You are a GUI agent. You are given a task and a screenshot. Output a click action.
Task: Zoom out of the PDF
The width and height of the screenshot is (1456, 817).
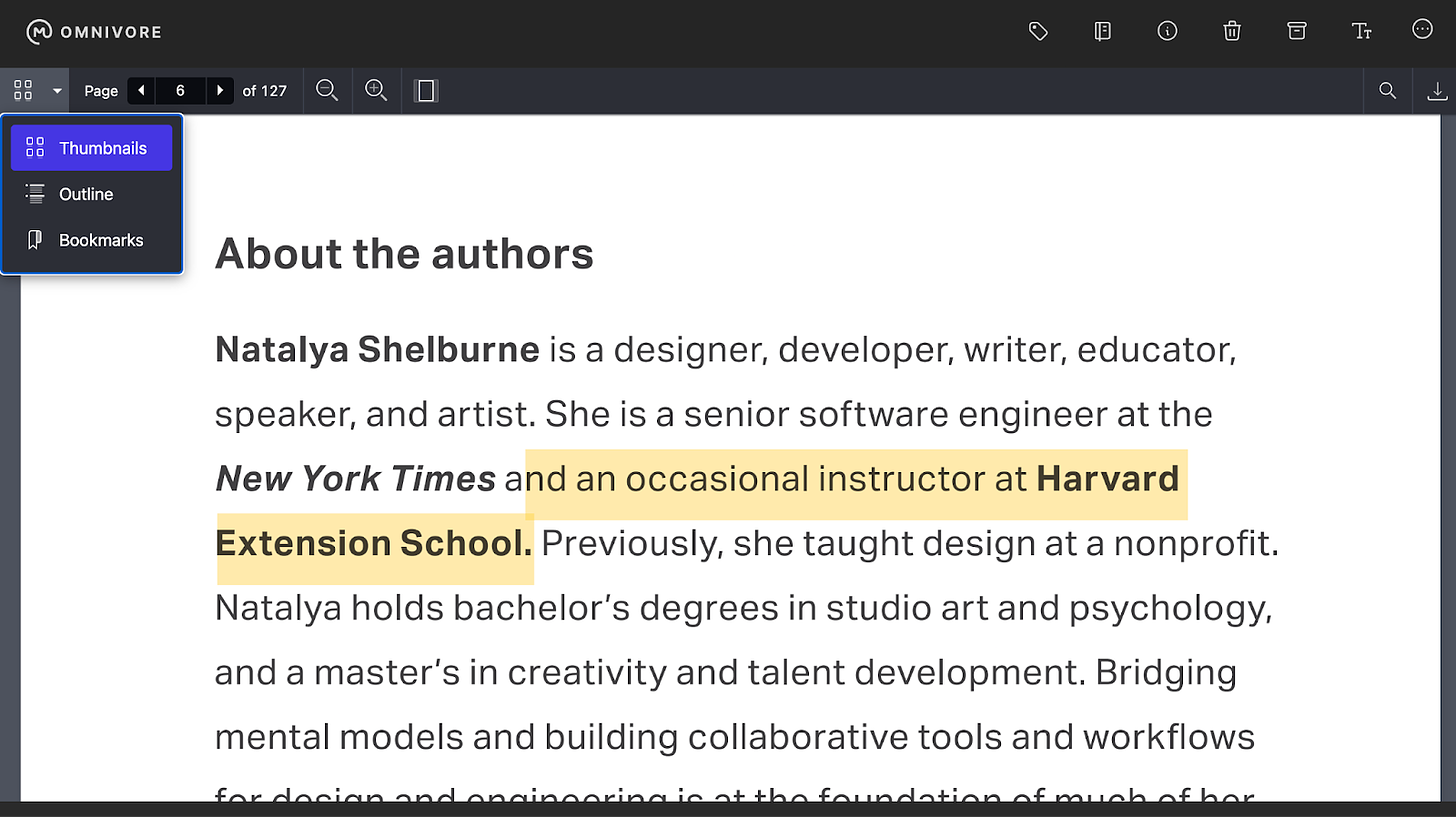pos(327,90)
